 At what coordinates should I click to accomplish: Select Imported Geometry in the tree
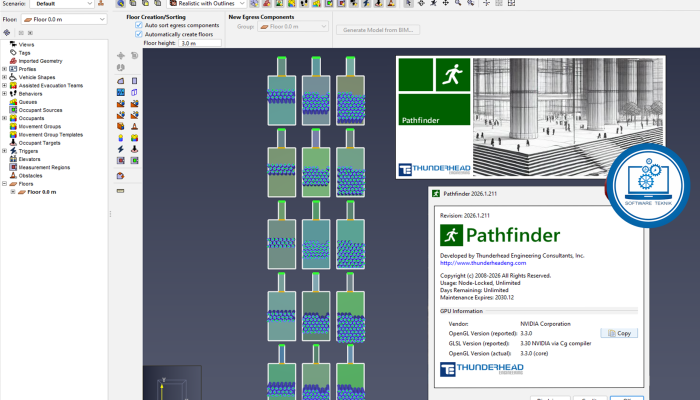[x=40, y=61]
